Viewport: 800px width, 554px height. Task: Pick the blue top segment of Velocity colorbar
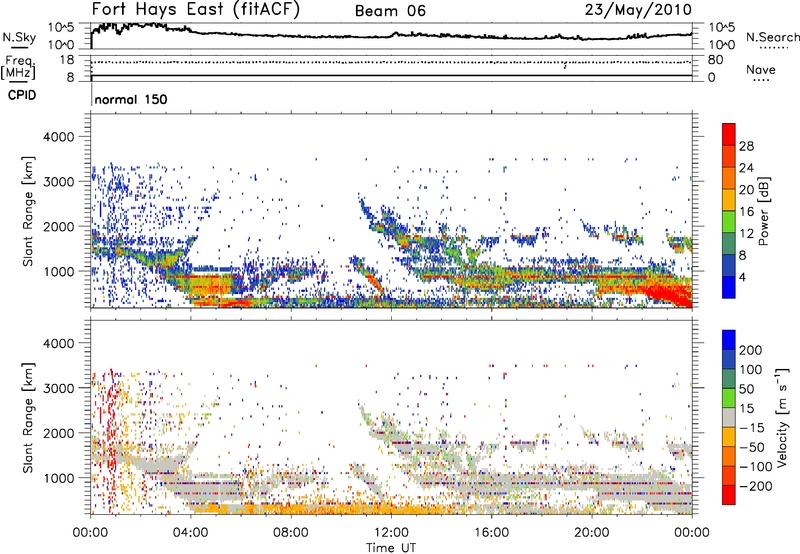(729, 340)
